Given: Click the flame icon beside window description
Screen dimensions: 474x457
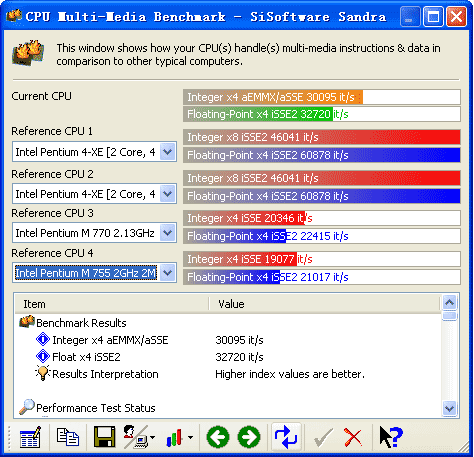Looking at the screenshot, I should tap(28, 53).
